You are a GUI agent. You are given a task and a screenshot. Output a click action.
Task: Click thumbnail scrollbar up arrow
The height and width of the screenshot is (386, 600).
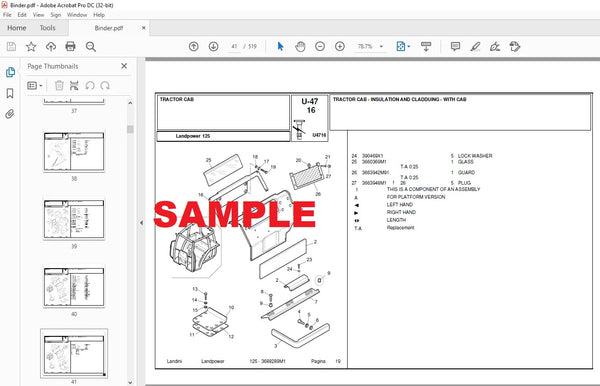pyautogui.click(x=130, y=103)
